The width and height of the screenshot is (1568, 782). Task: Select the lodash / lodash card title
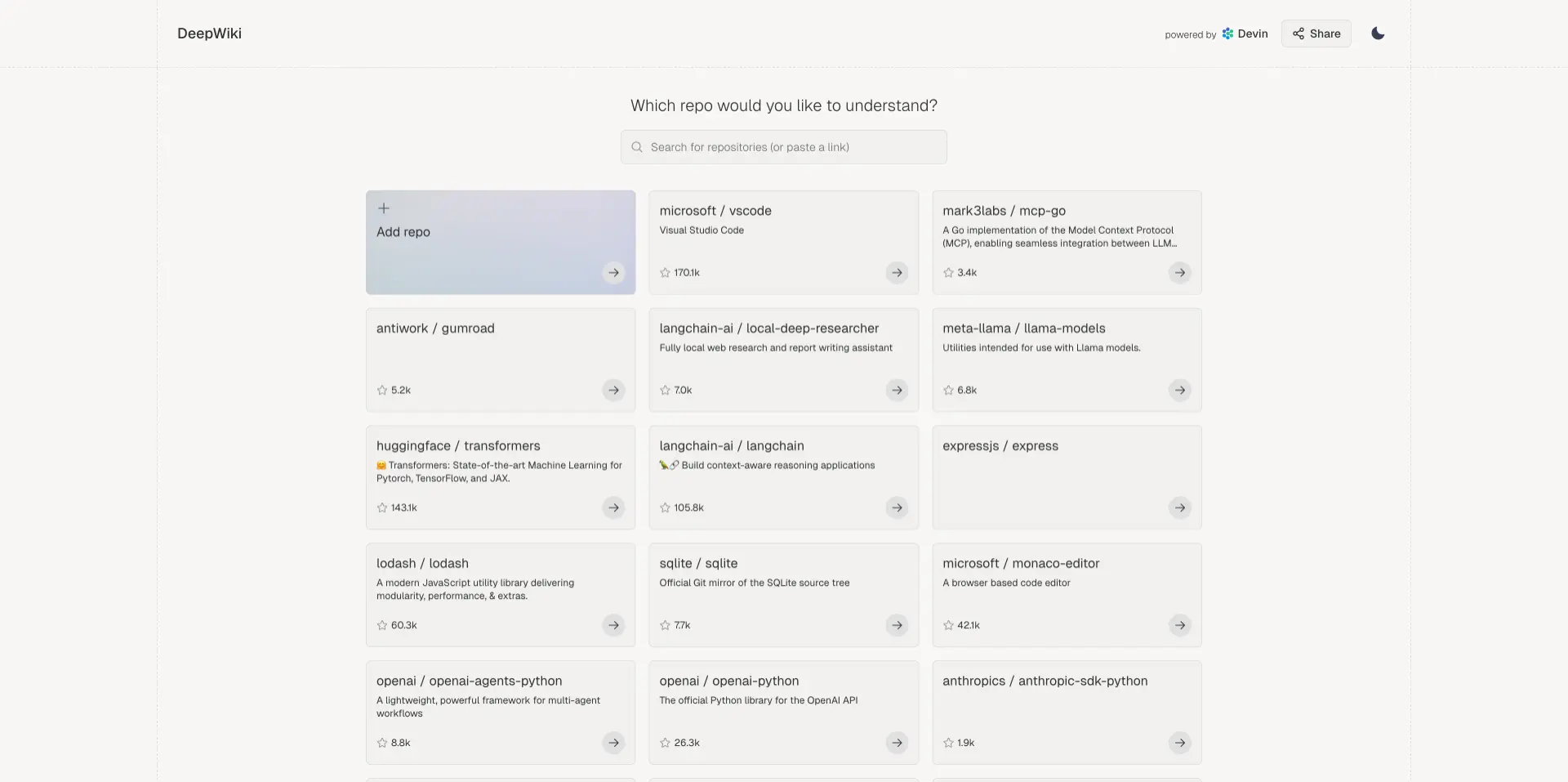[422, 563]
